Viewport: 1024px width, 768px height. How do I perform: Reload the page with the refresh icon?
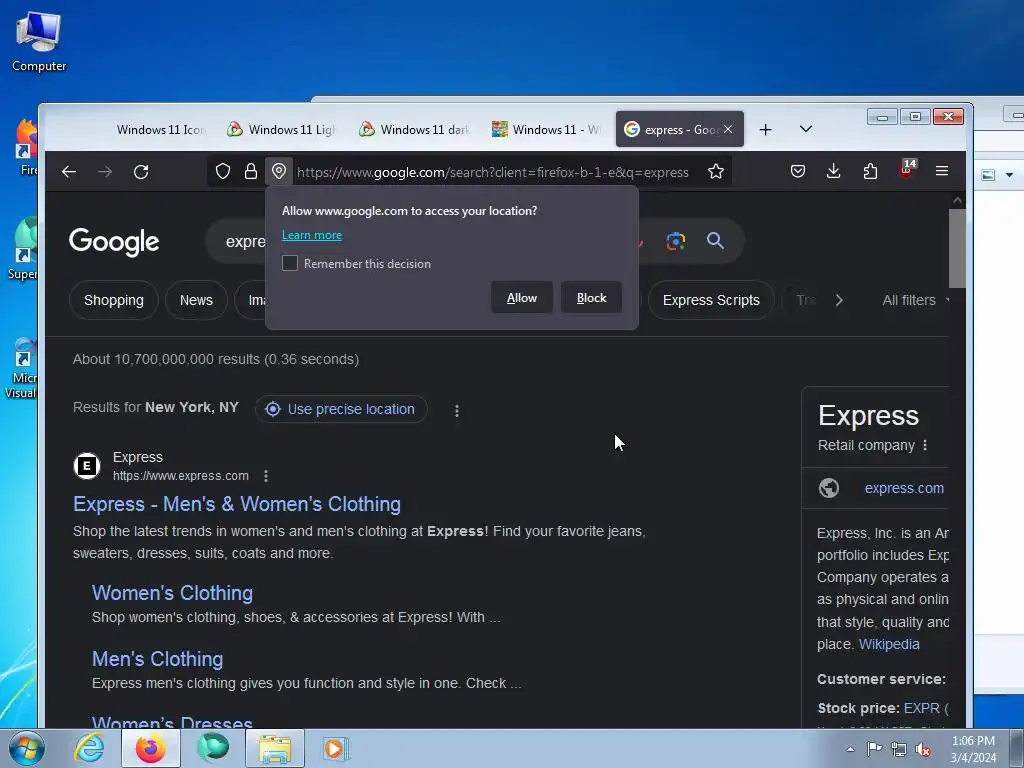click(141, 172)
